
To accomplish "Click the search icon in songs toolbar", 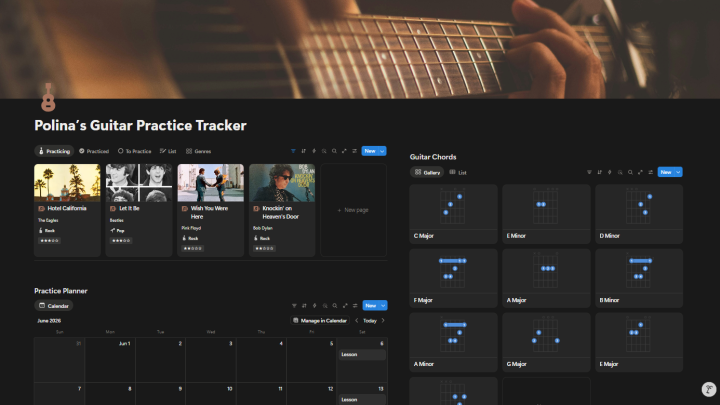I will tap(334, 151).
